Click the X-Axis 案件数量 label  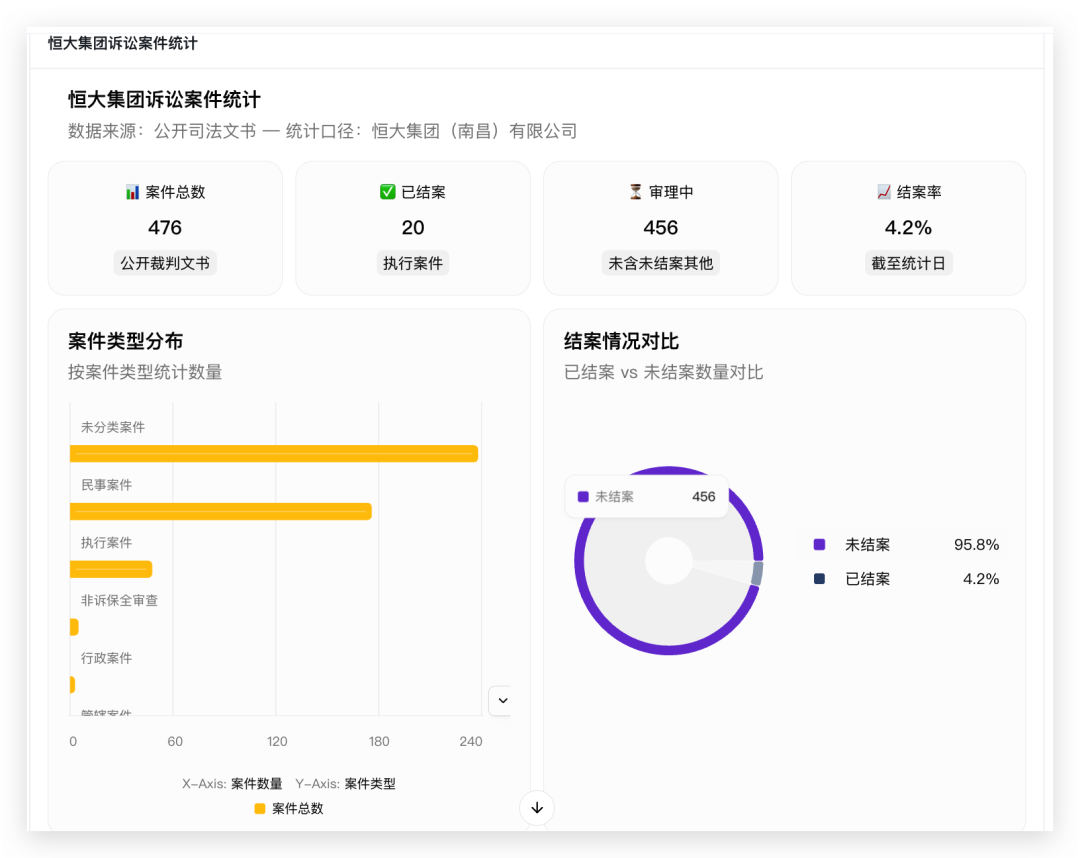(x=232, y=784)
